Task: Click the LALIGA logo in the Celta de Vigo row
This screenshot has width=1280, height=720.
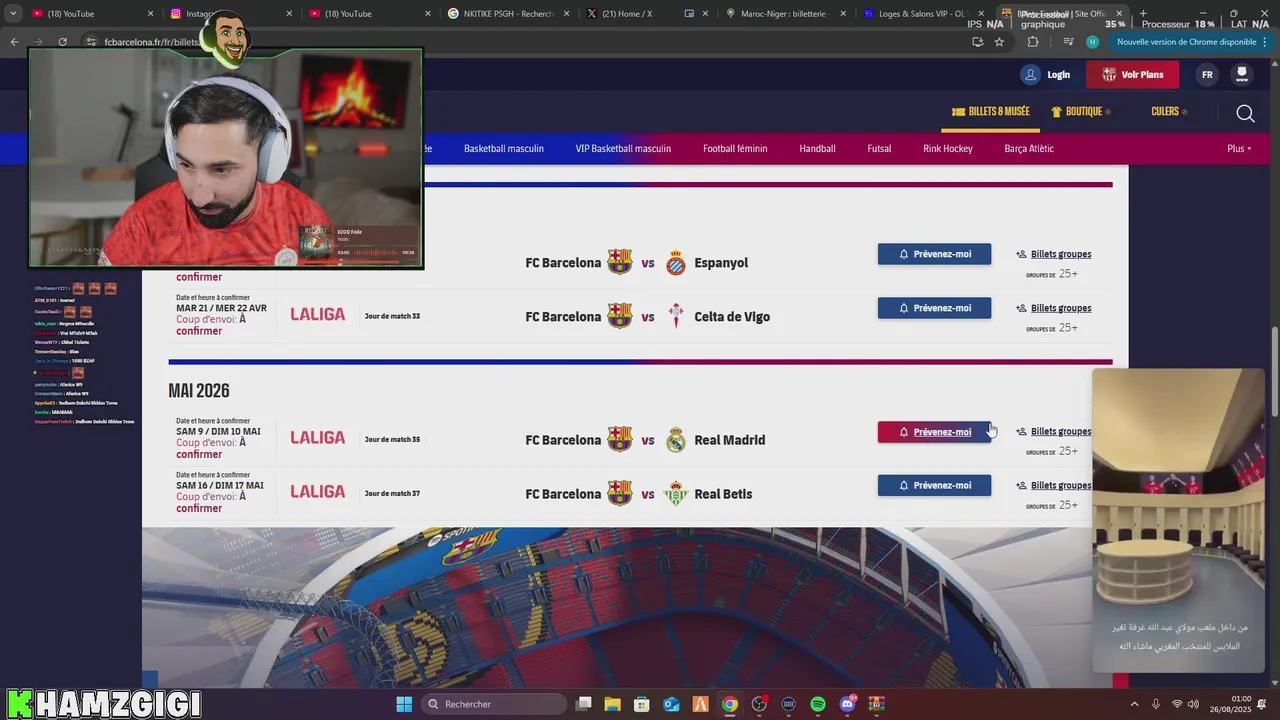Action: [x=318, y=315]
